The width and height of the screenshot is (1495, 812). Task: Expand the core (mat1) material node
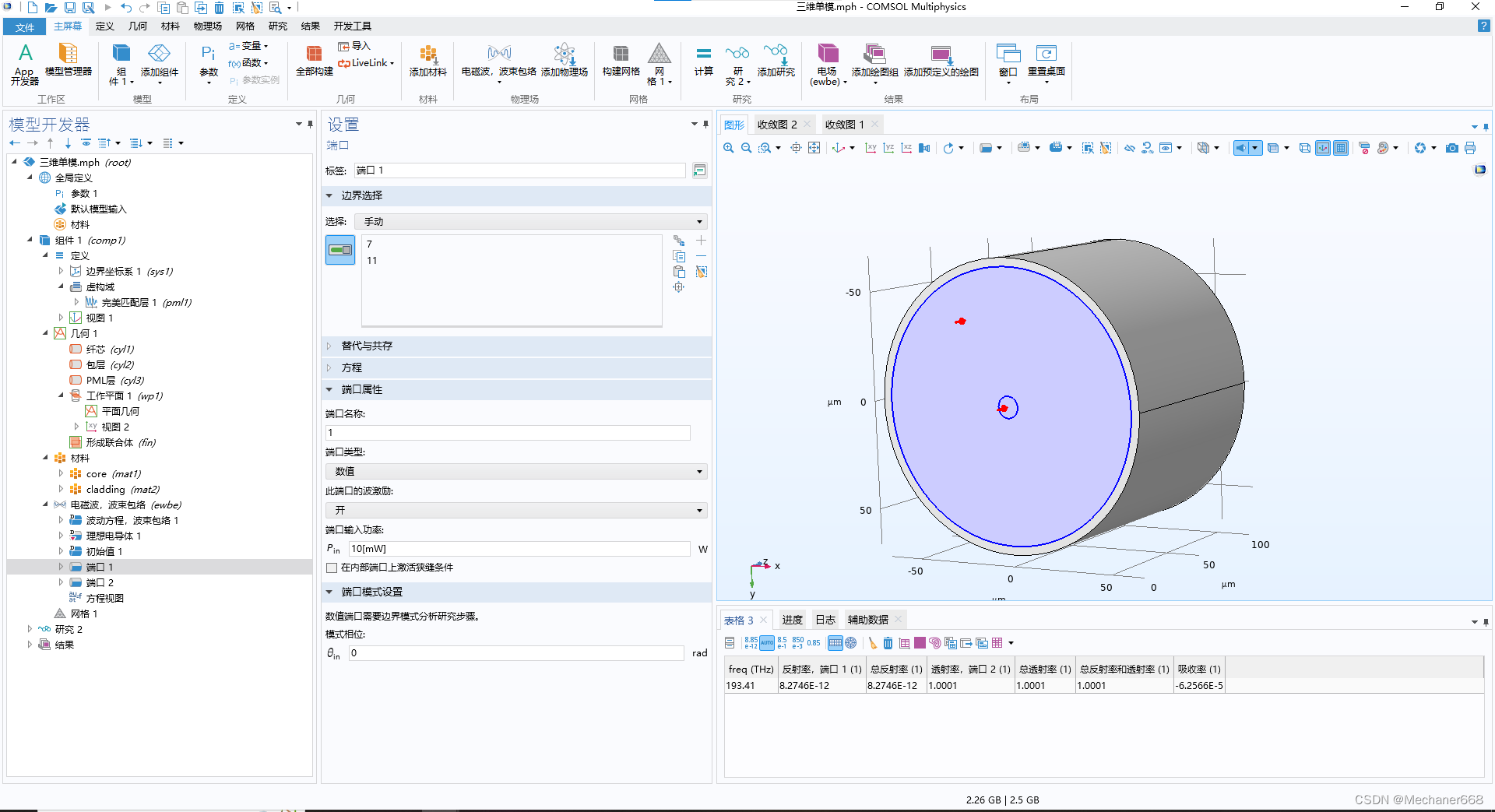point(61,473)
